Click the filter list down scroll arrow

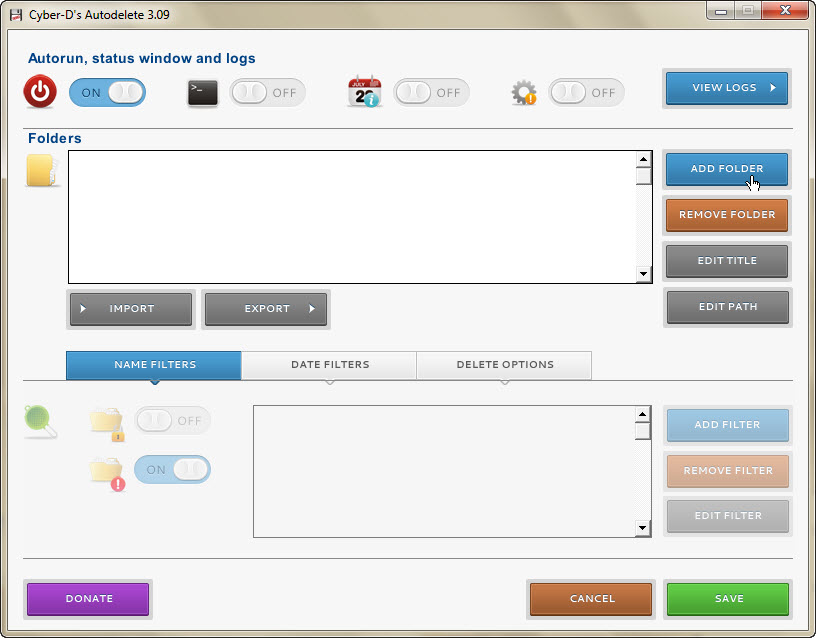643,528
